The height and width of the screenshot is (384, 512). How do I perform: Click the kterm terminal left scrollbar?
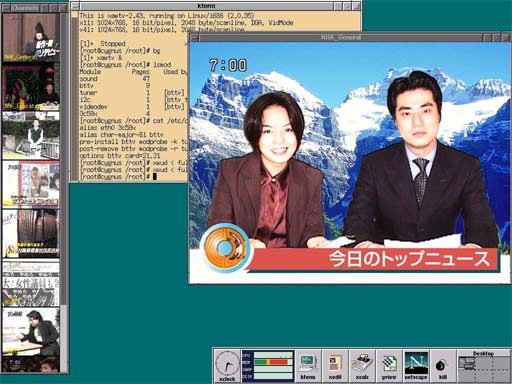point(74,96)
